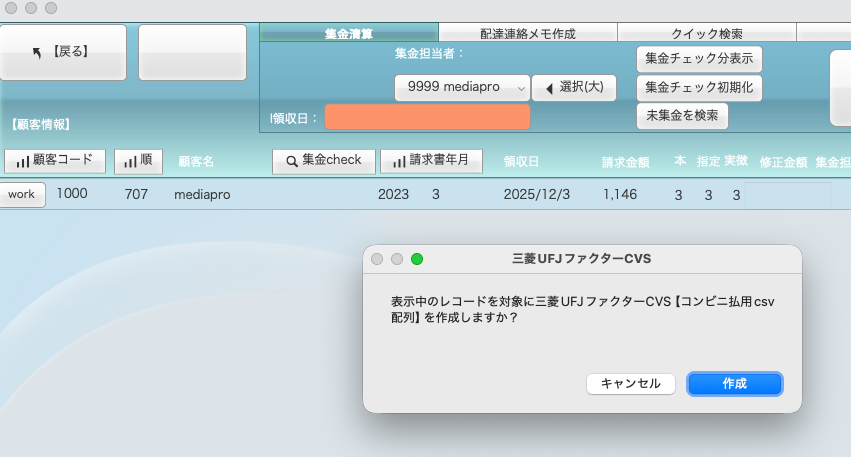Cancel the dialog with キャンセル
This screenshot has height=457, width=851.
click(x=630, y=384)
